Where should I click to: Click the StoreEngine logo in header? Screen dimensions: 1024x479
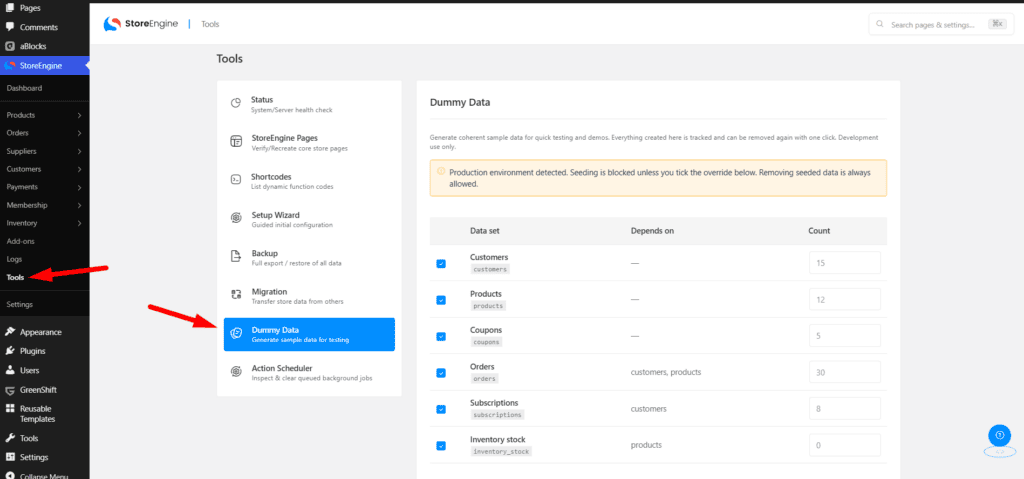pos(140,24)
